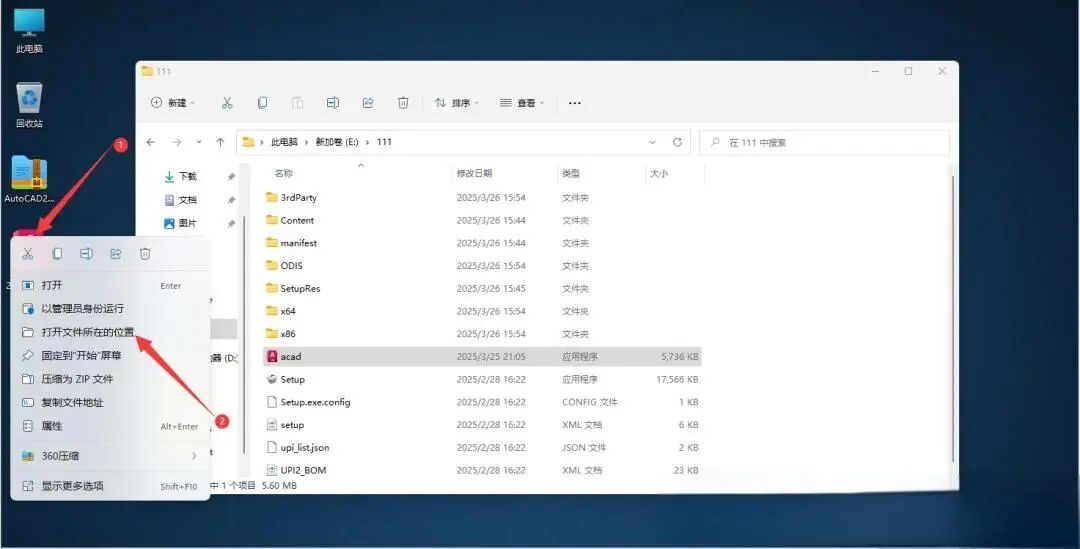Open the Content folder
This screenshot has height=549, width=1080.
pos(482,220)
